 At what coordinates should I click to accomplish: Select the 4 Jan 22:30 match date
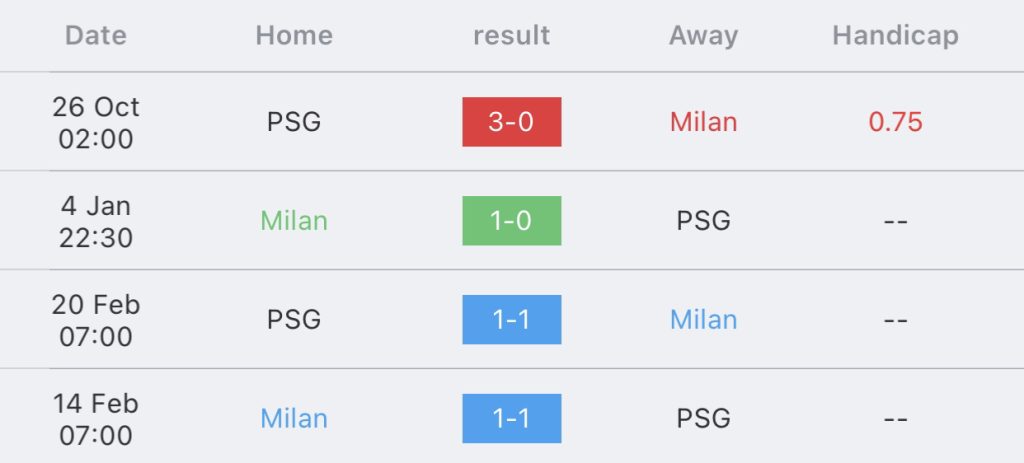96,221
